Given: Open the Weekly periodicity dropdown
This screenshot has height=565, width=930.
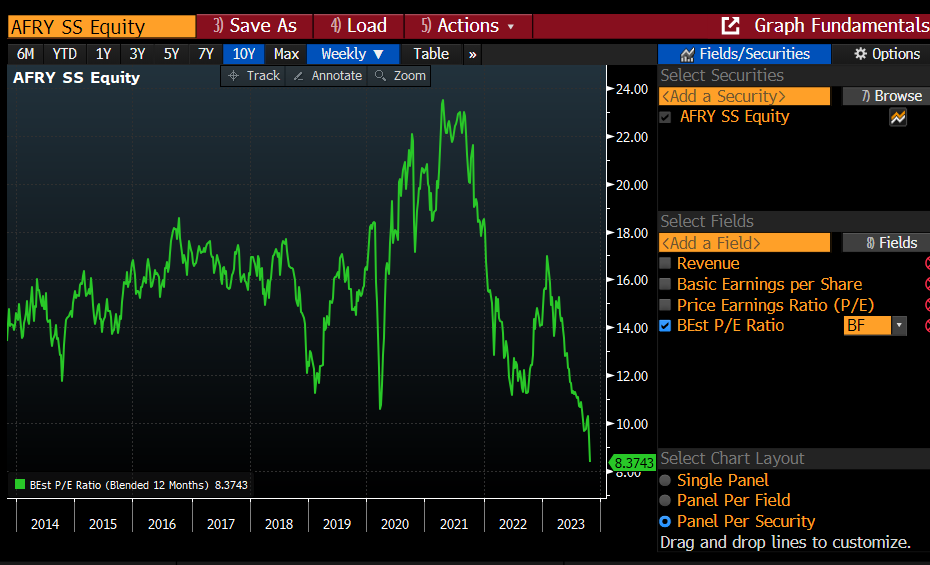Looking at the screenshot, I should [353, 54].
